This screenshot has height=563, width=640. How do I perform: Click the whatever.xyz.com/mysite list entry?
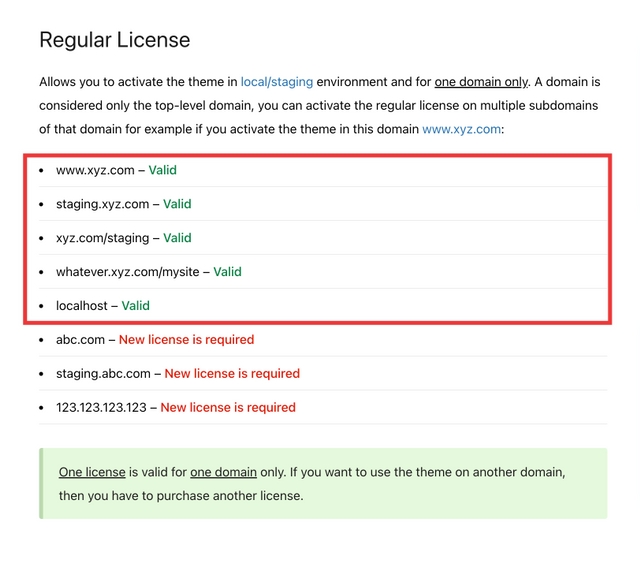point(128,272)
